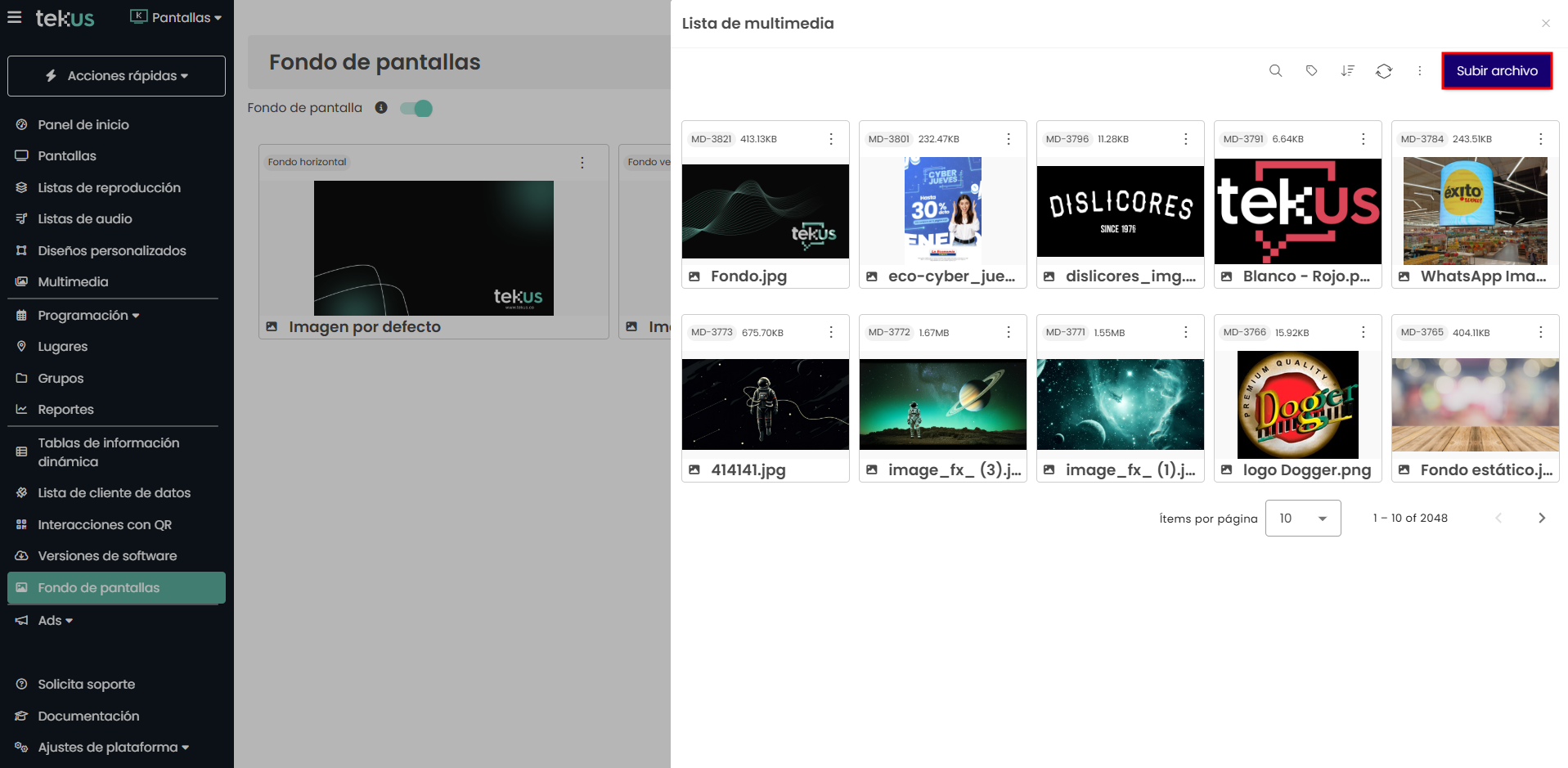
Task: Open the items per page dropdown
Action: (1302, 519)
